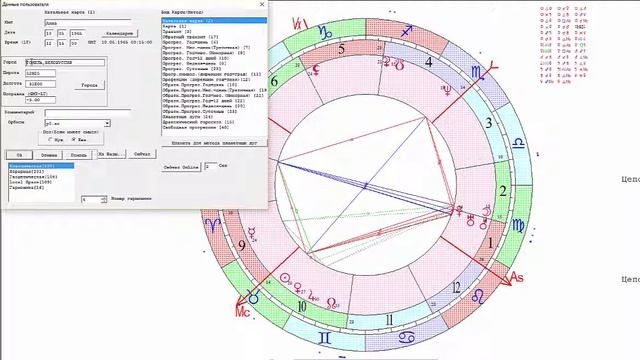
Task: Click the Комментарий comment field
Action: pyautogui.click(x=88, y=113)
